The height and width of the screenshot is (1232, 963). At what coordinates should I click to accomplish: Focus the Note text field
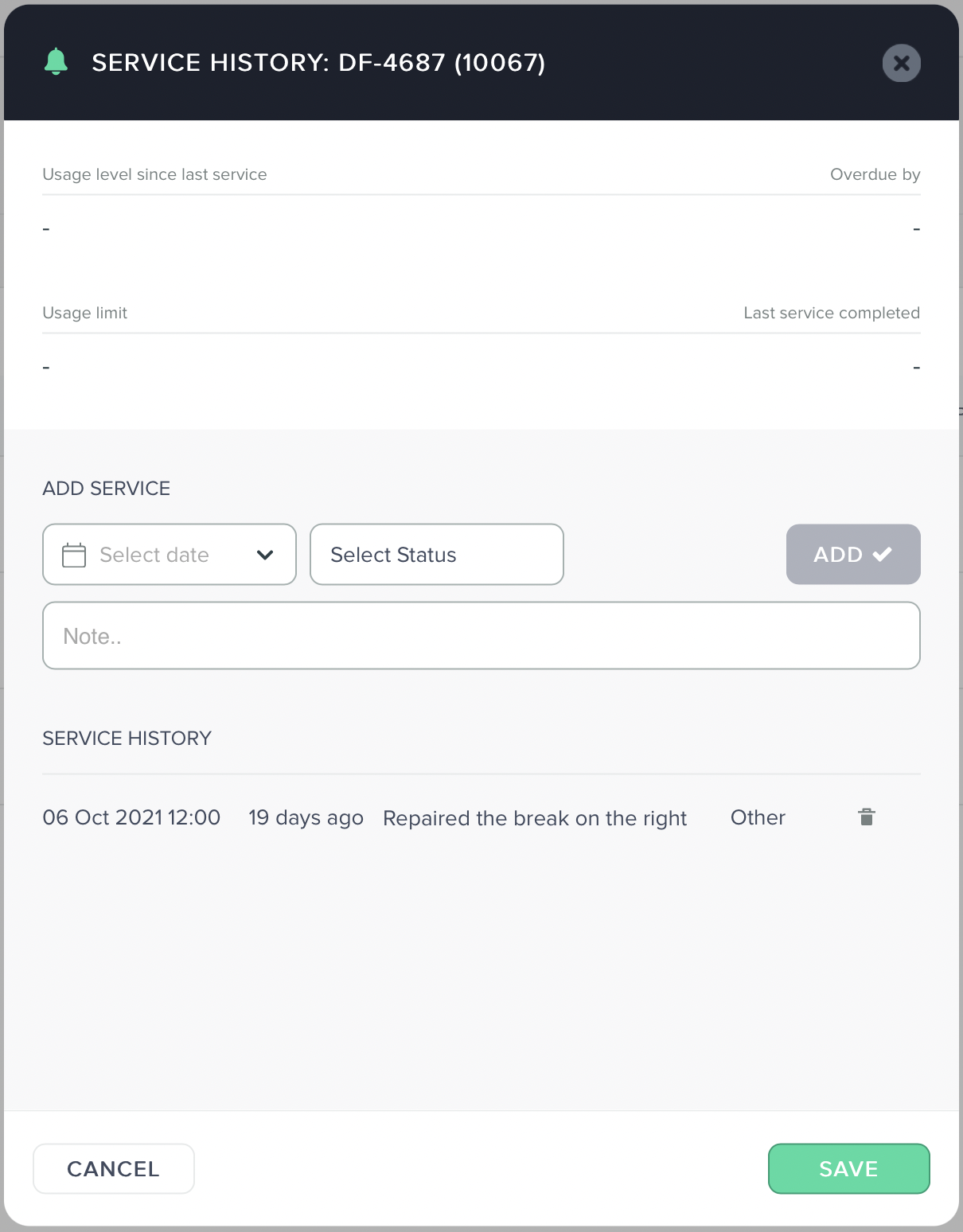(x=481, y=636)
